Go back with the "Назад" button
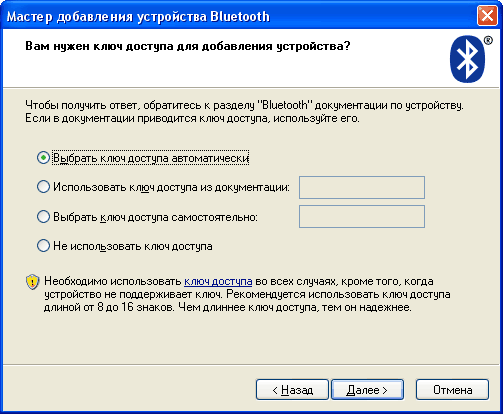This screenshot has height=414, width=503. tap(292, 389)
